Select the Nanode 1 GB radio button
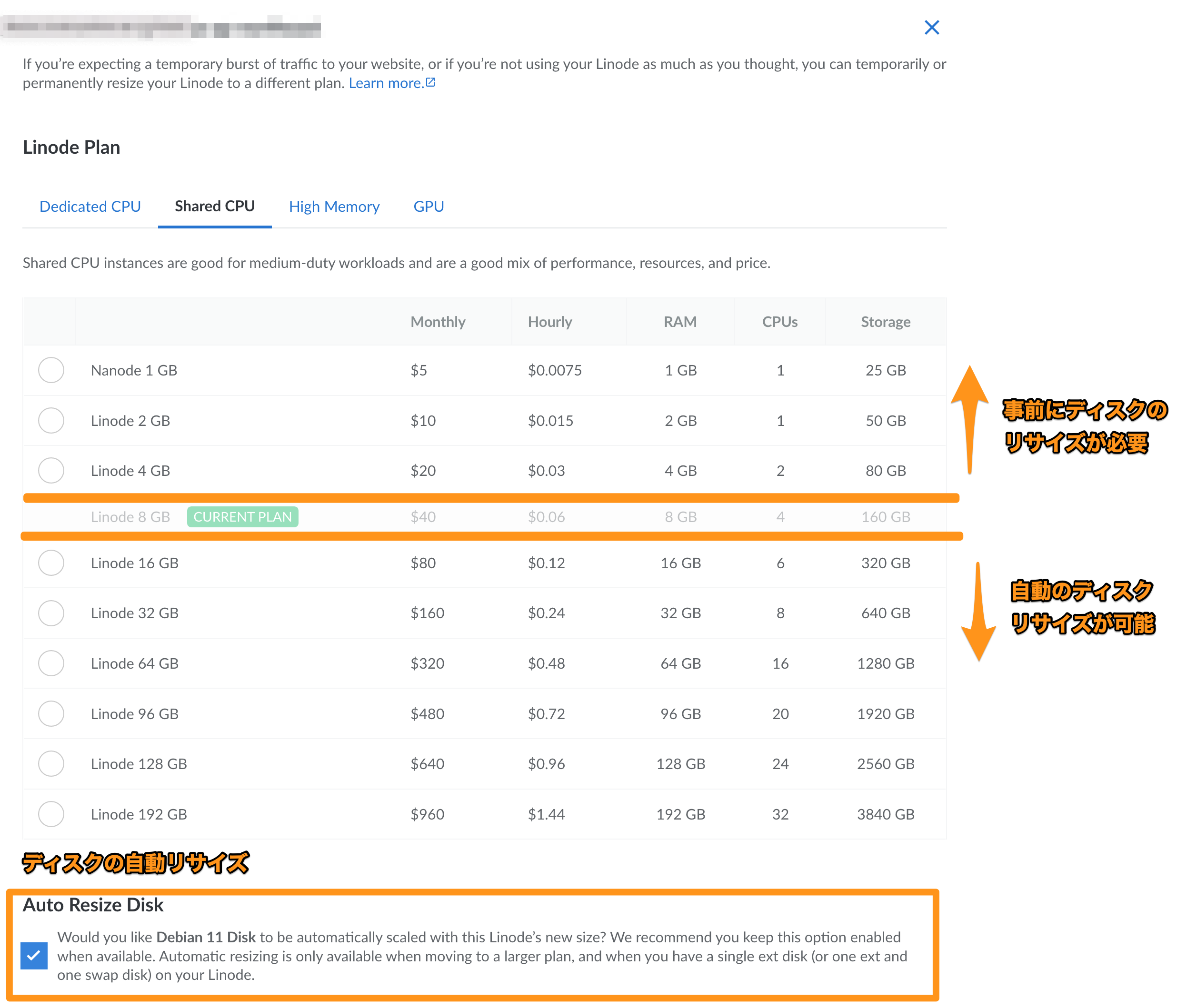The width and height of the screenshot is (1177, 1008). (51, 370)
